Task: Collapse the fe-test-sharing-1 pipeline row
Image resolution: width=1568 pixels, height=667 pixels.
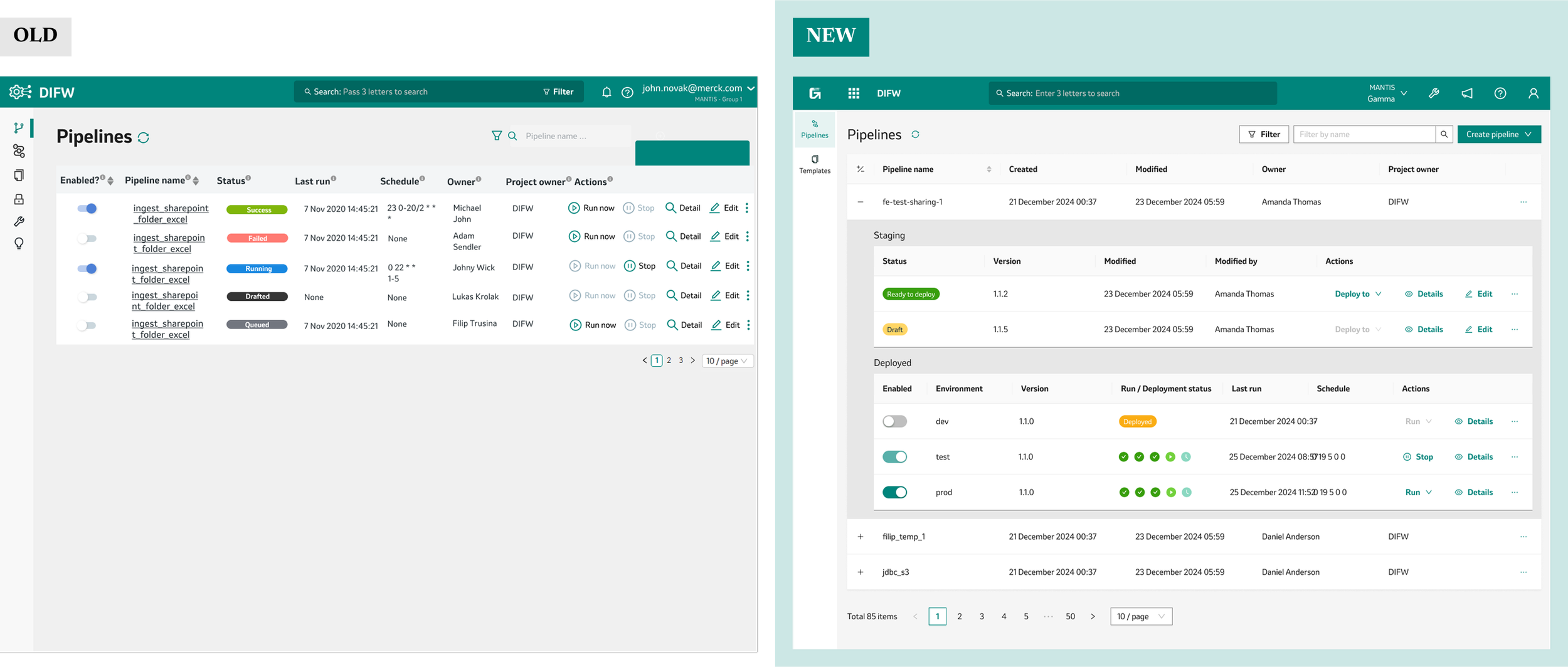Action: [x=861, y=202]
